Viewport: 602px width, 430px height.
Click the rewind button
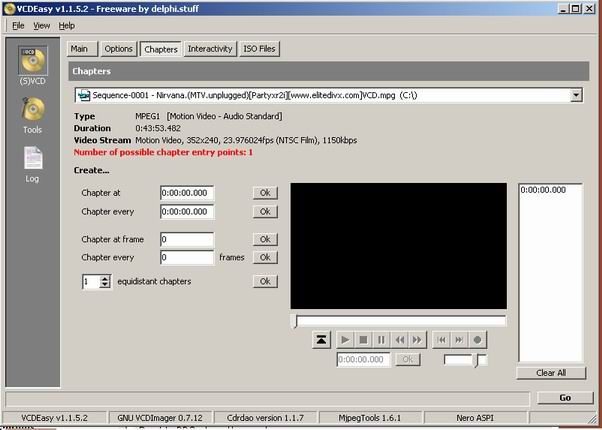point(399,340)
